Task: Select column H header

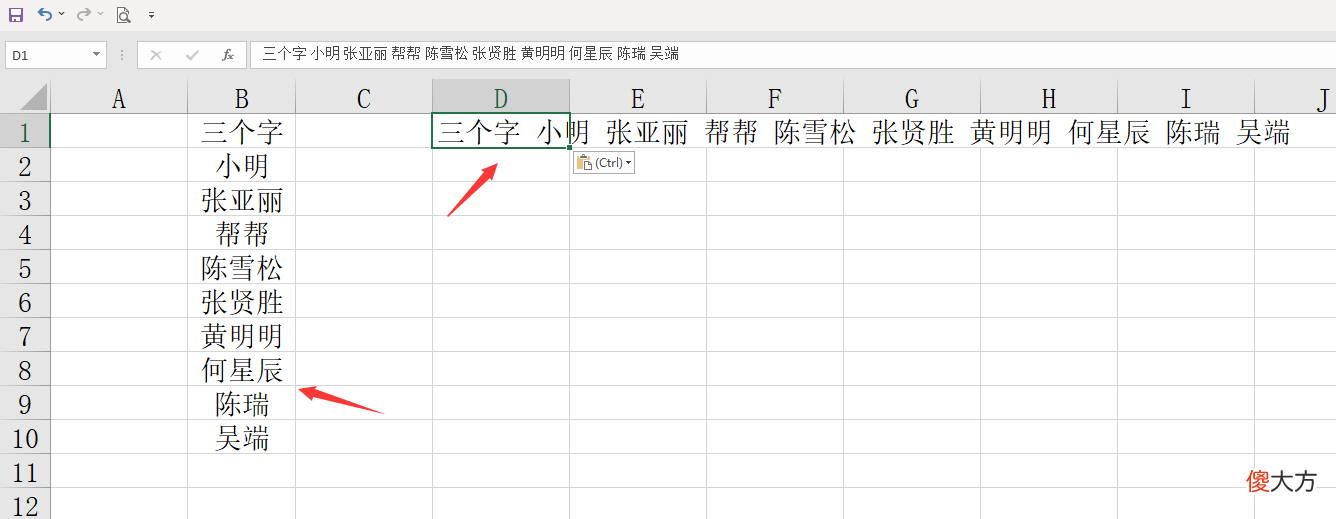Action: 1049,98
